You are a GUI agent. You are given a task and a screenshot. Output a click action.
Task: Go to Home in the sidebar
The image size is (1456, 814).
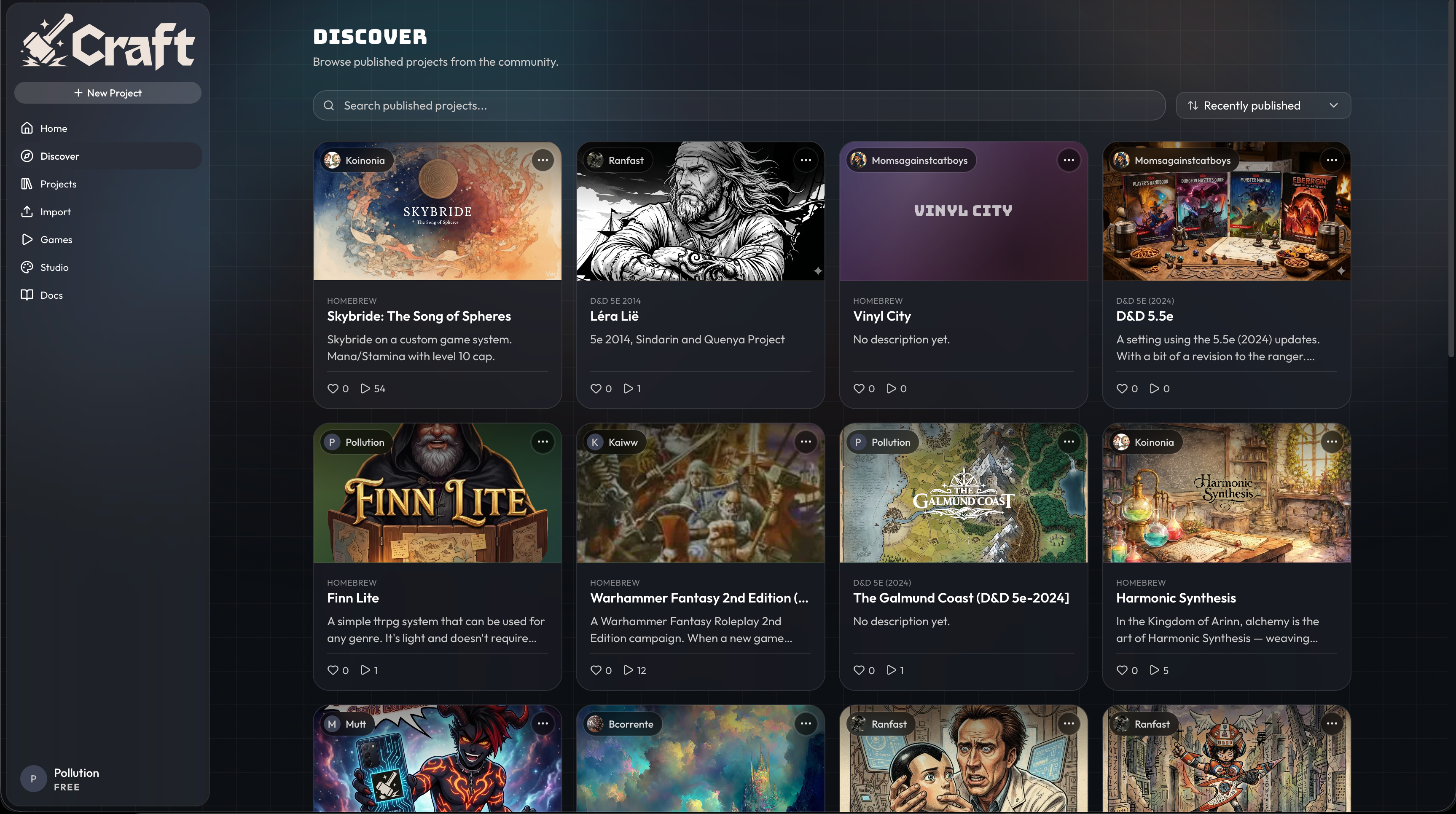(107, 128)
